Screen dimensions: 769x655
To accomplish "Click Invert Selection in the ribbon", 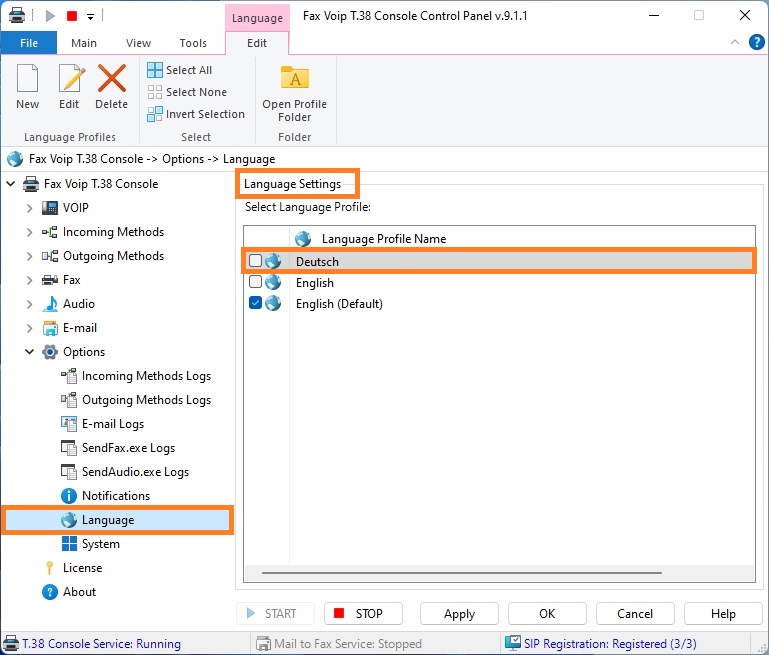I will (x=196, y=114).
